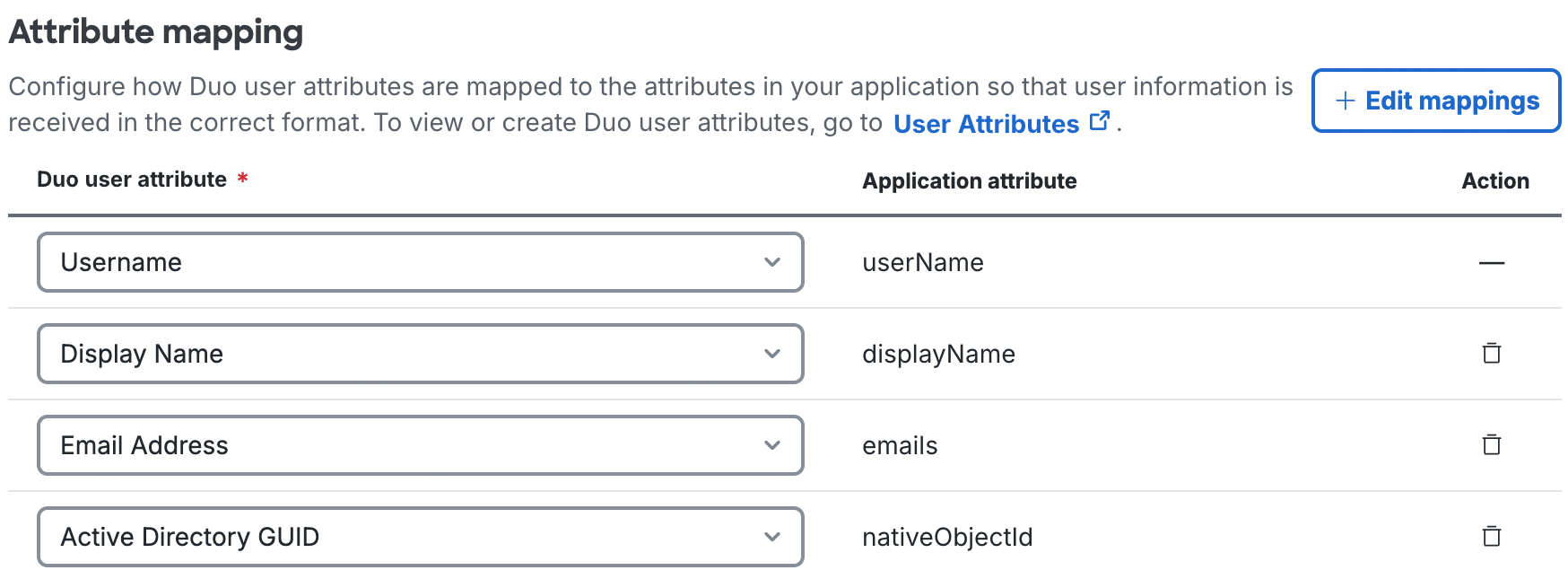
Task: Click the Action column header
Action: point(1494,180)
